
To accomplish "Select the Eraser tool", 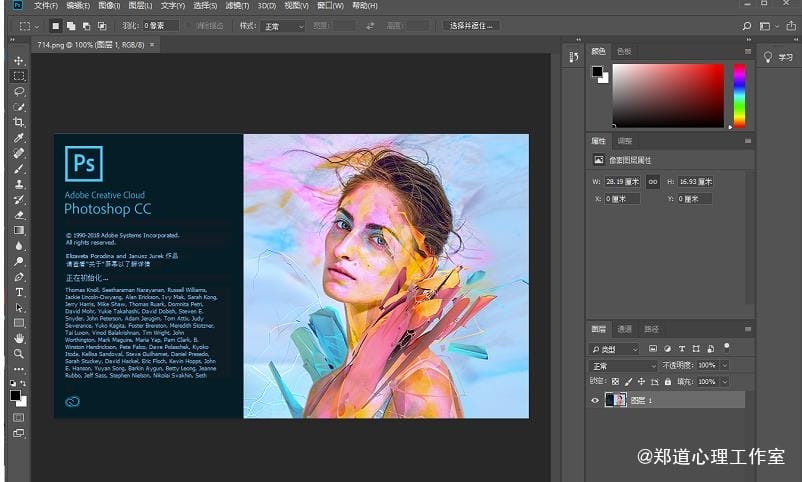I will pos(19,215).
